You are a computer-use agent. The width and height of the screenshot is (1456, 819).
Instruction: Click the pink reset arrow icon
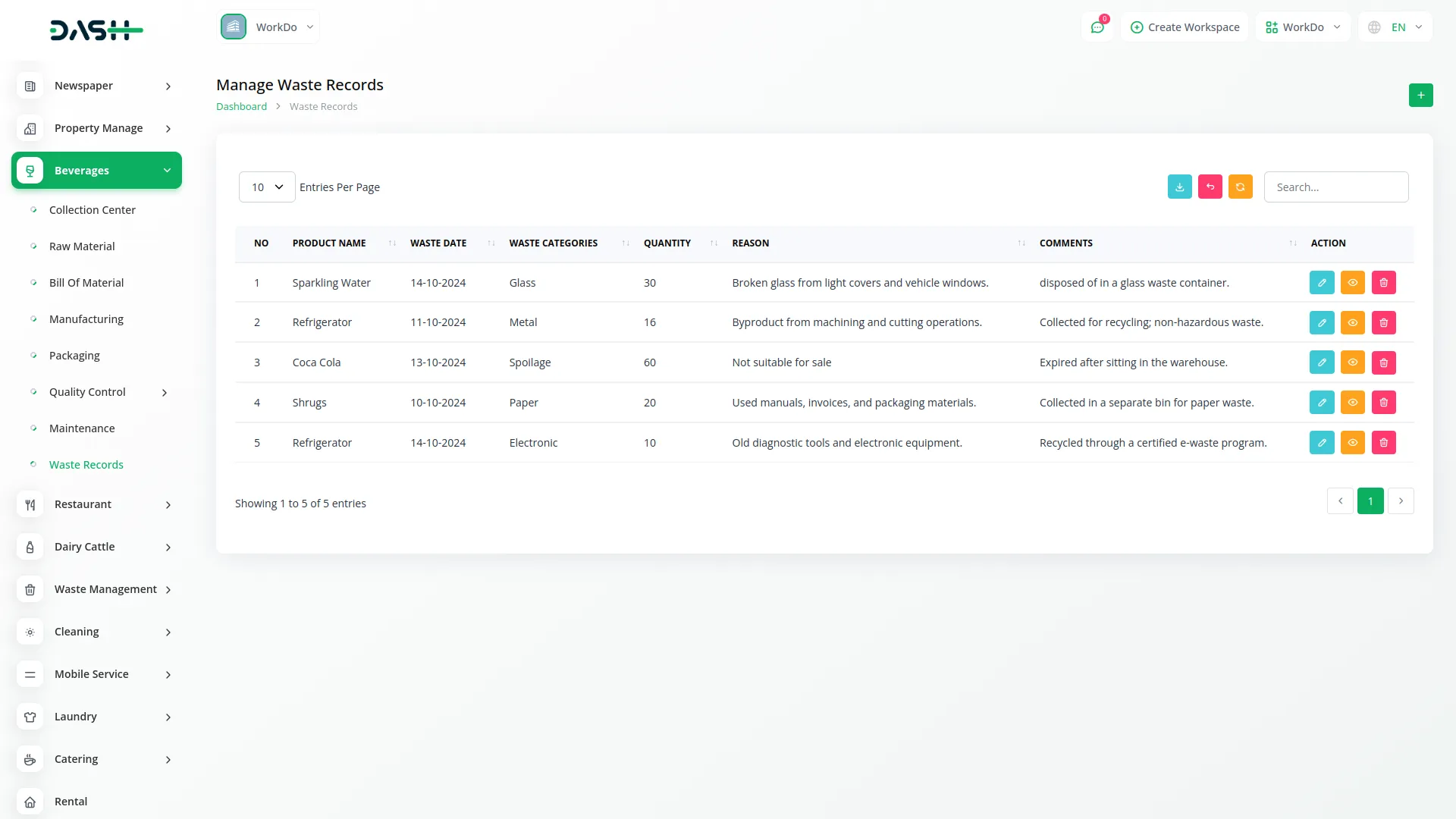point(1210,187)
